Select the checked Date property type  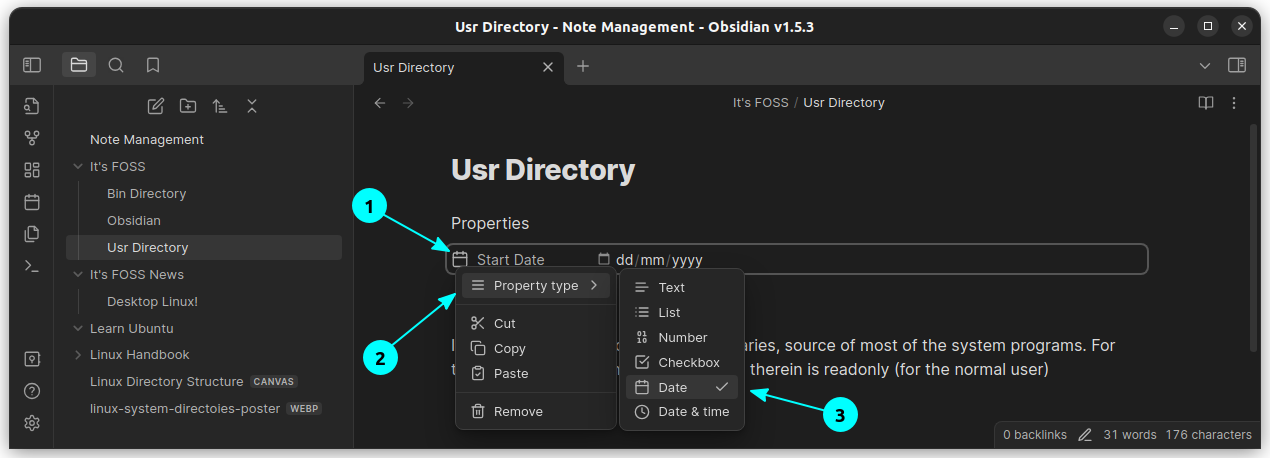tap(682, 387)
